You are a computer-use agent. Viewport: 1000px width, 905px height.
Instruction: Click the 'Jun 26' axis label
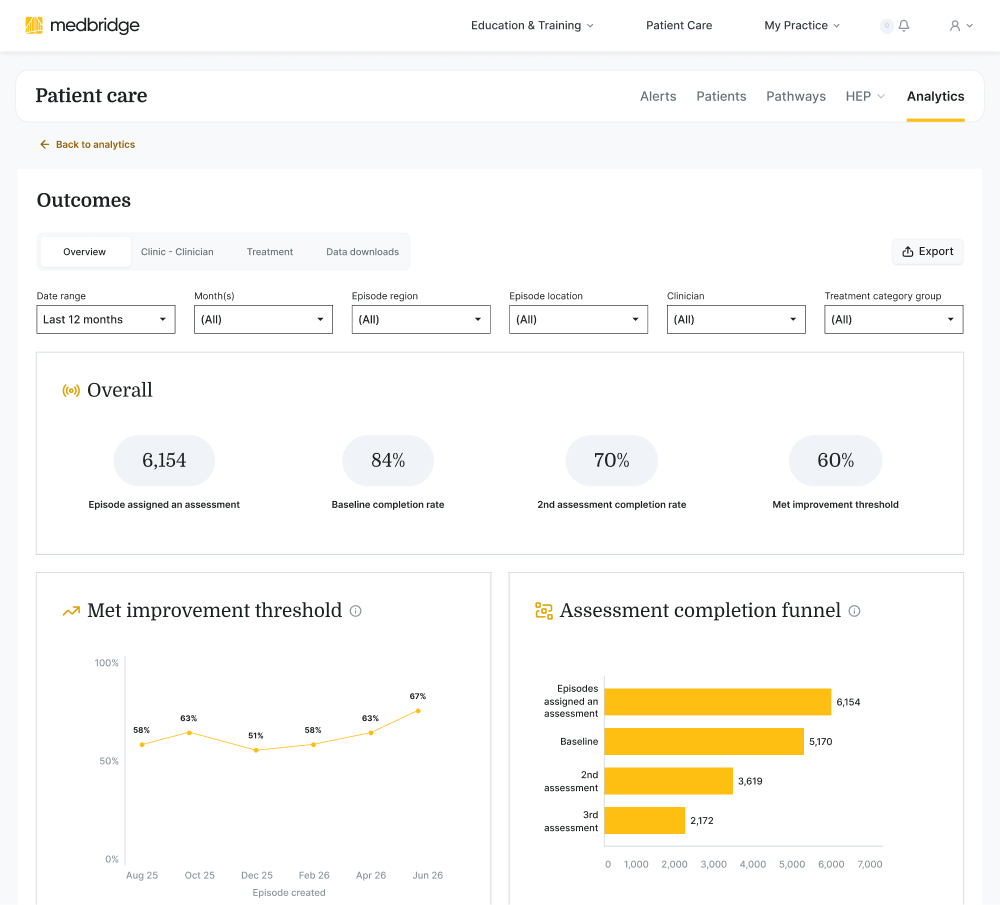coord(427,876)
